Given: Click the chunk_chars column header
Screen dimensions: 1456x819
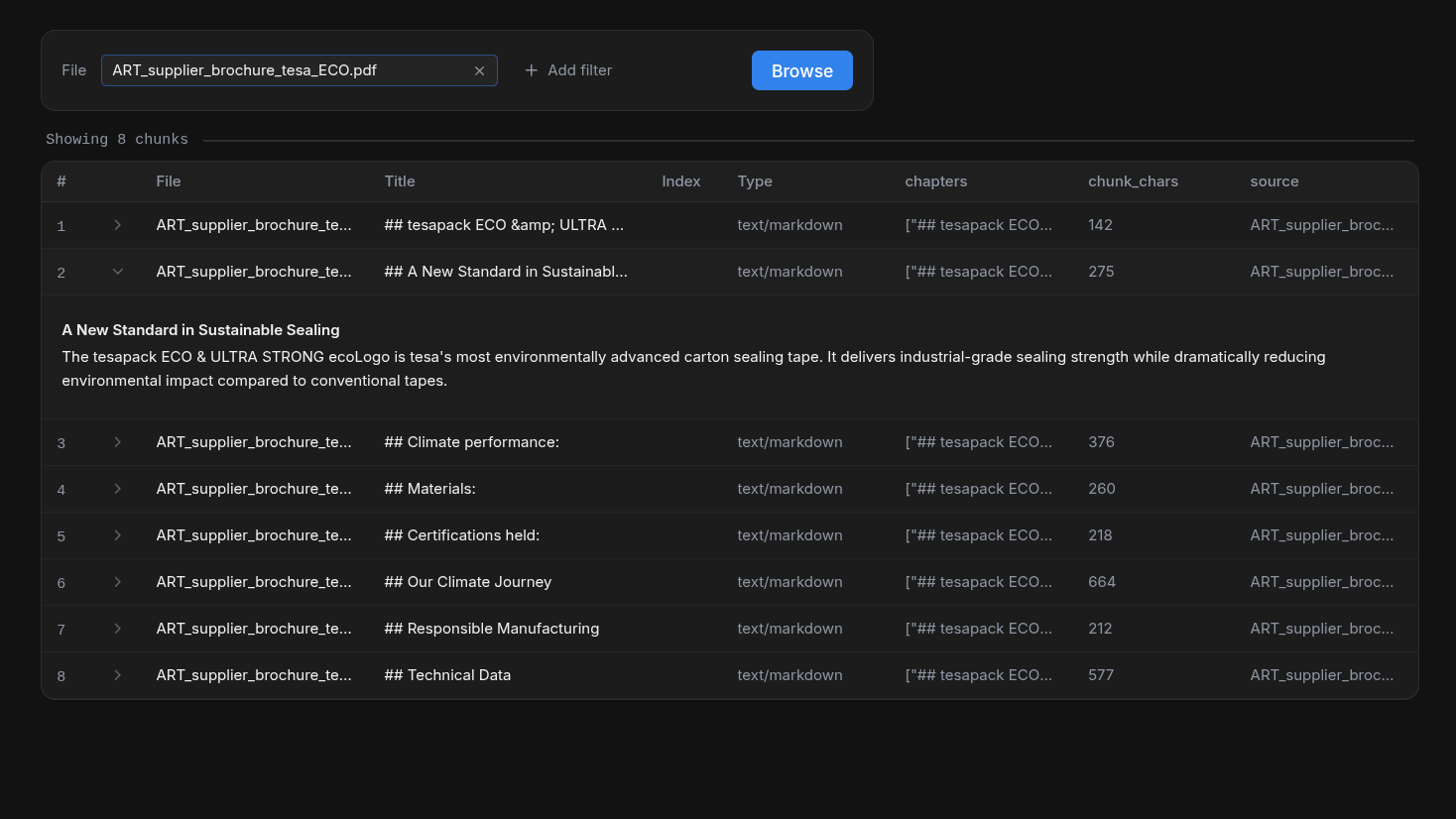Looking at the screenshot, I should pyautogui.click(x=1133, y=181).
